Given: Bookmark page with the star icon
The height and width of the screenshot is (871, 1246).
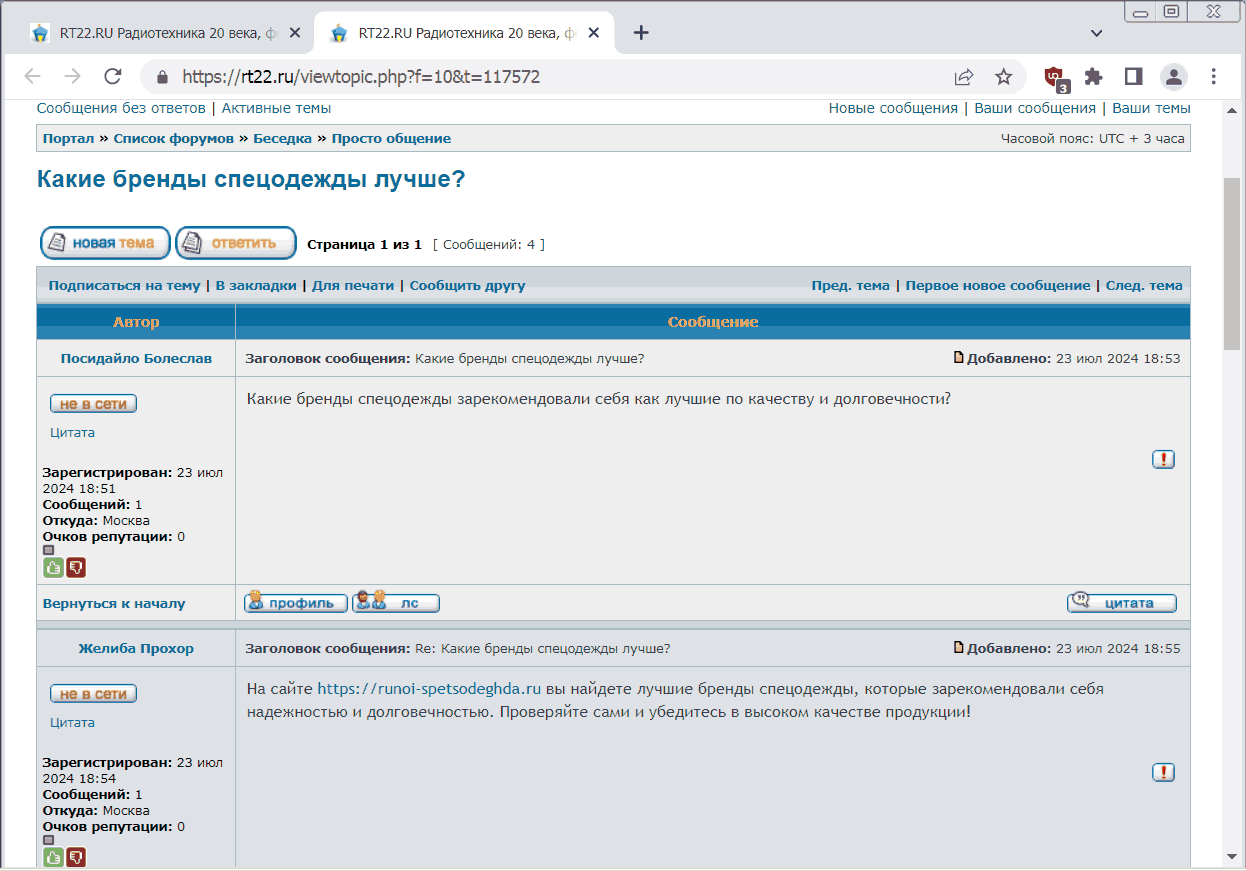Looking at the screenshot, I should 1003,77.
